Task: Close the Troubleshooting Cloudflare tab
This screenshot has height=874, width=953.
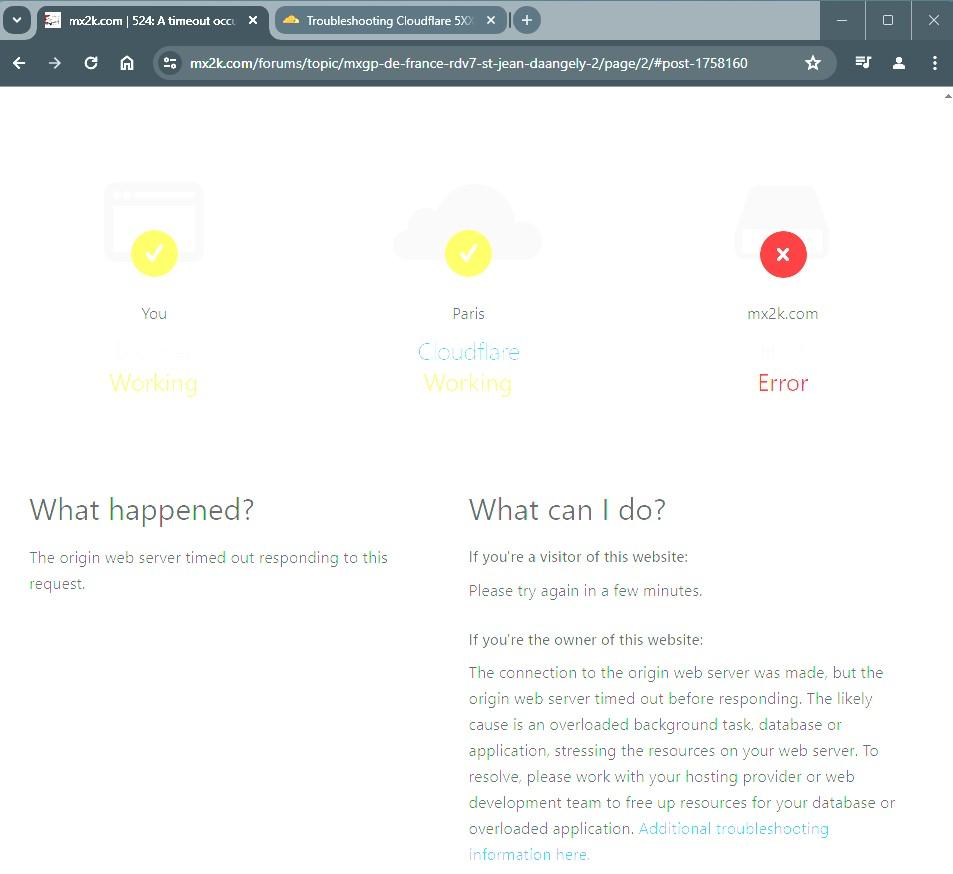Action: click(x=491, y=21)
